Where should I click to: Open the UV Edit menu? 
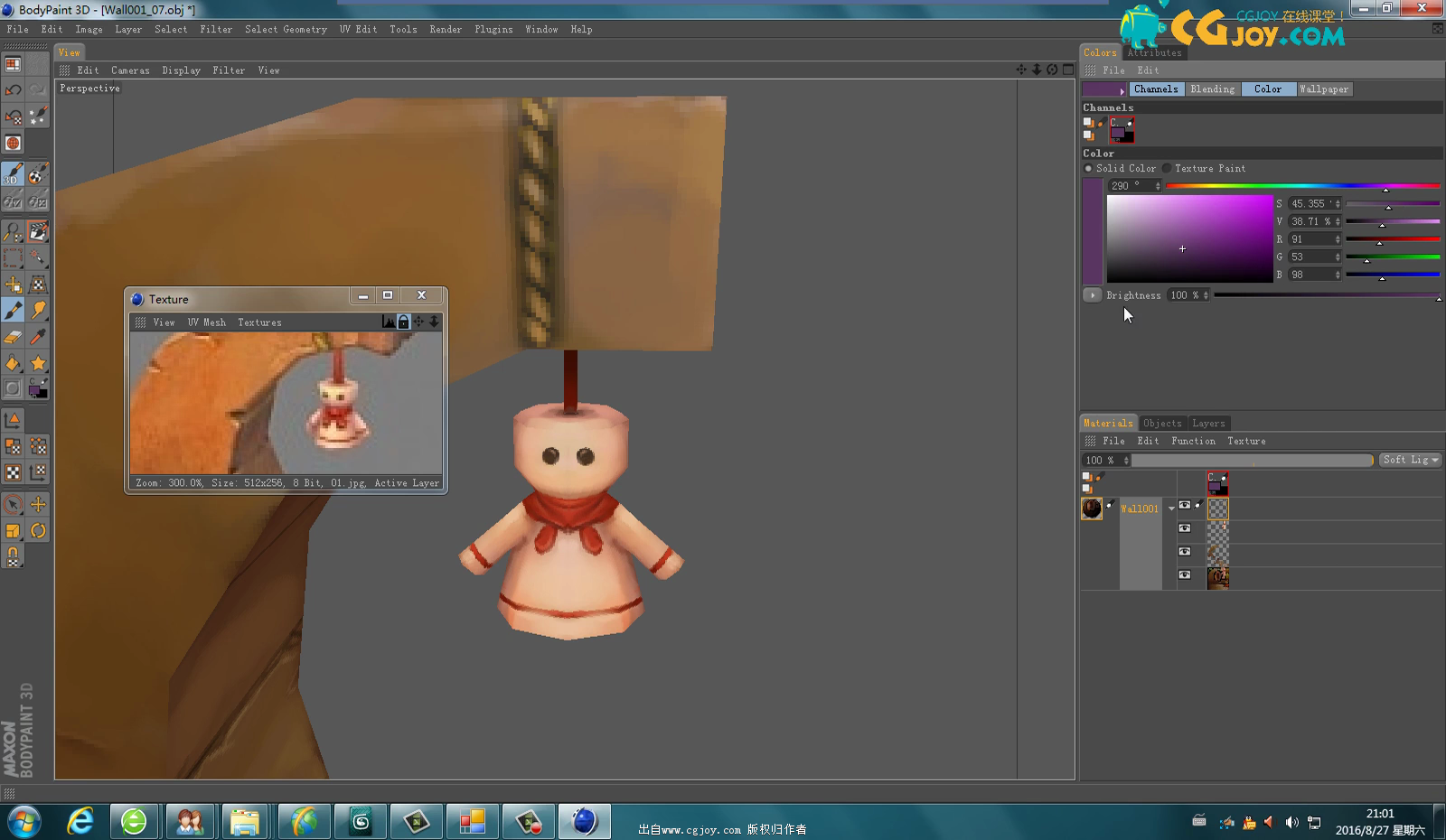click(x=358, y=30)
